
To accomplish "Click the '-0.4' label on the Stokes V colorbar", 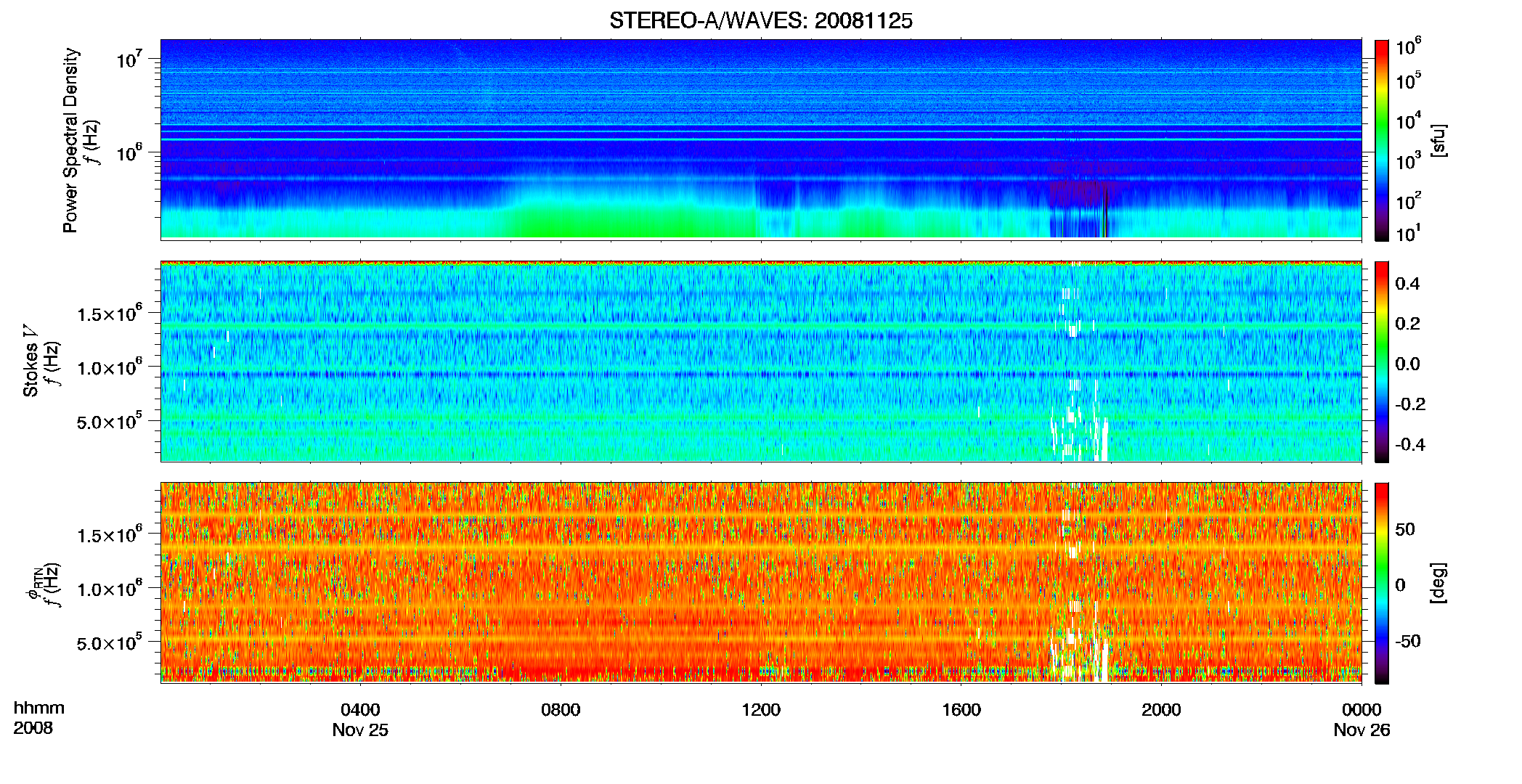I will [1410, 444].
